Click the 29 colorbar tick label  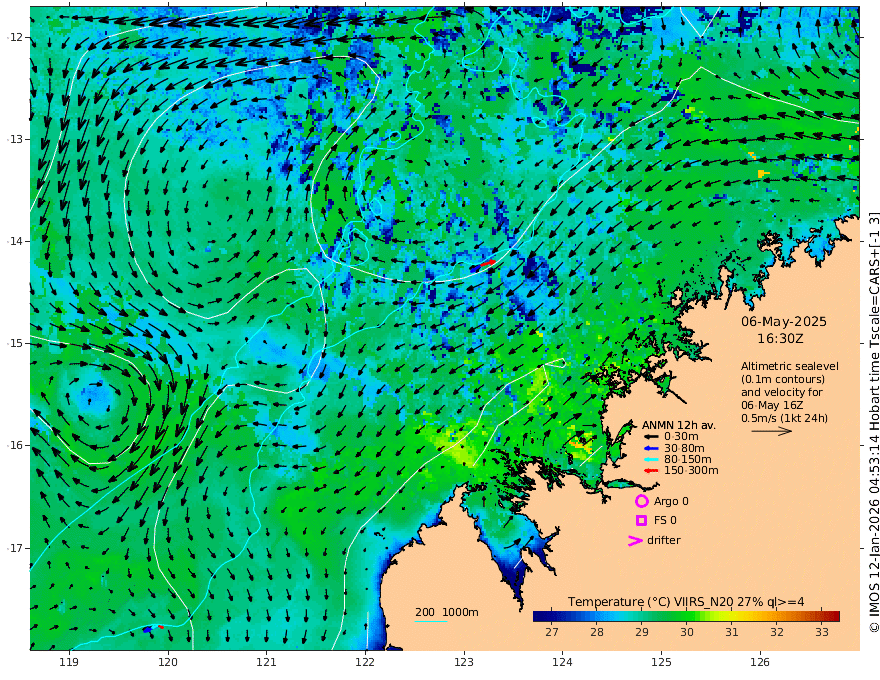tap(641, 632)
